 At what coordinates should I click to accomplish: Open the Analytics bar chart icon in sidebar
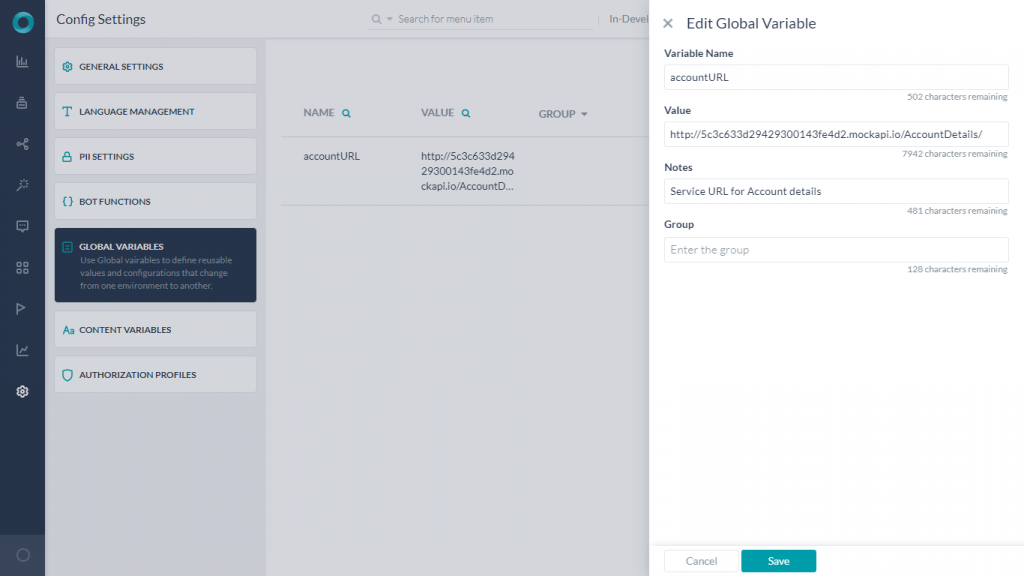pos(22,62)
